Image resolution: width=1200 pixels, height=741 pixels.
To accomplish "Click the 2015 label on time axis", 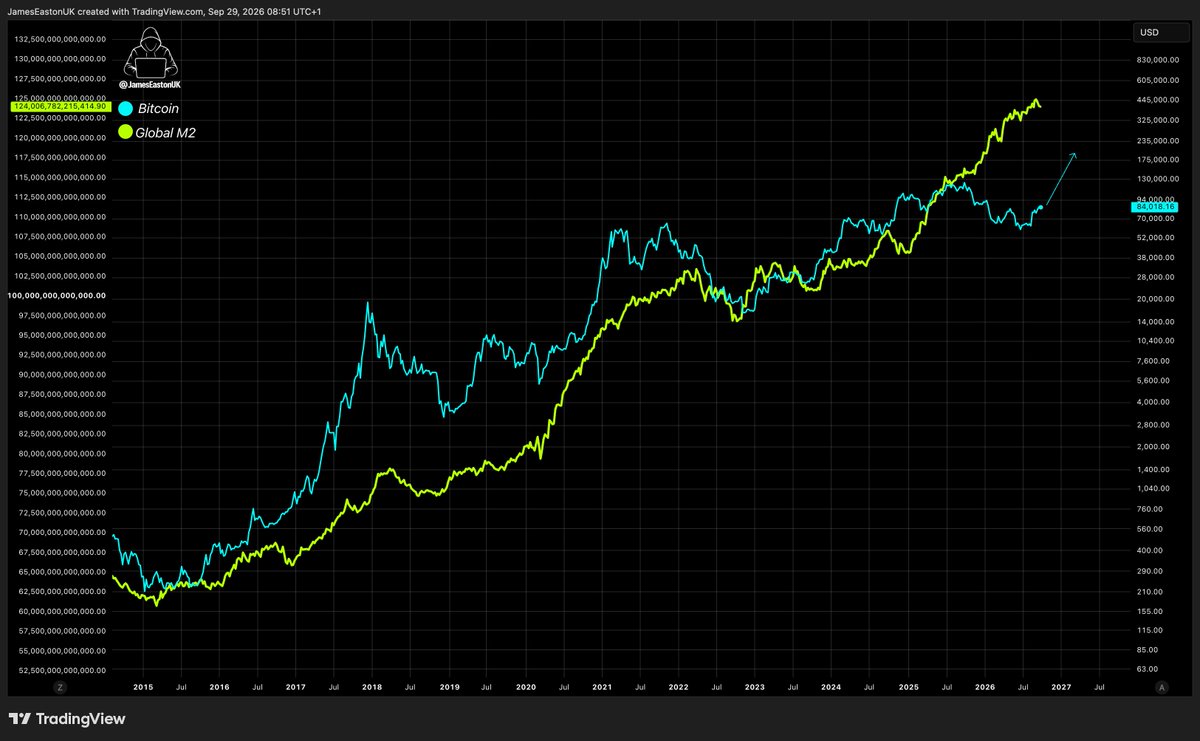I will click(142, 687).
